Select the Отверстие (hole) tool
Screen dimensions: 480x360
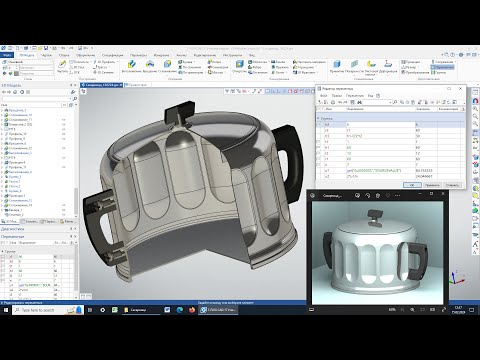pyautogui.click(x=239, y=66)
